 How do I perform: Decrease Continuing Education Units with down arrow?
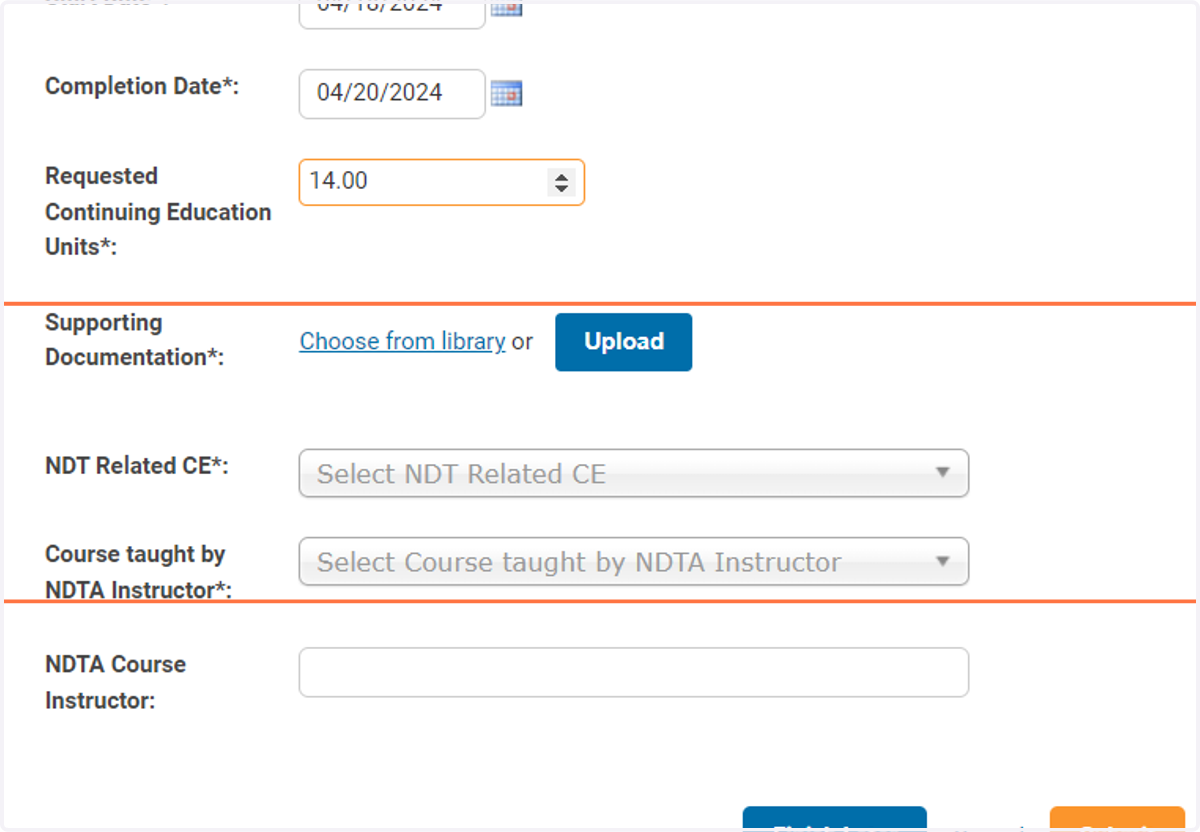561,188
